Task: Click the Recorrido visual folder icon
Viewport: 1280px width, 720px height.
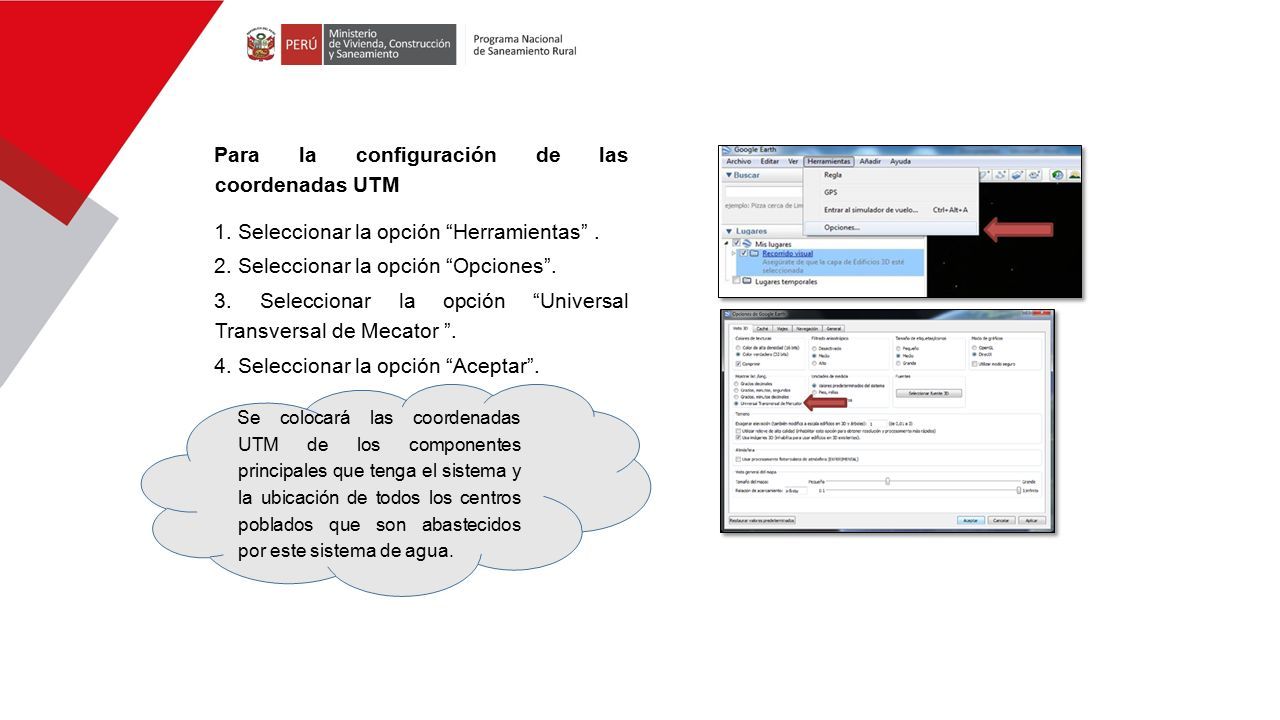Action: (755, 253)
